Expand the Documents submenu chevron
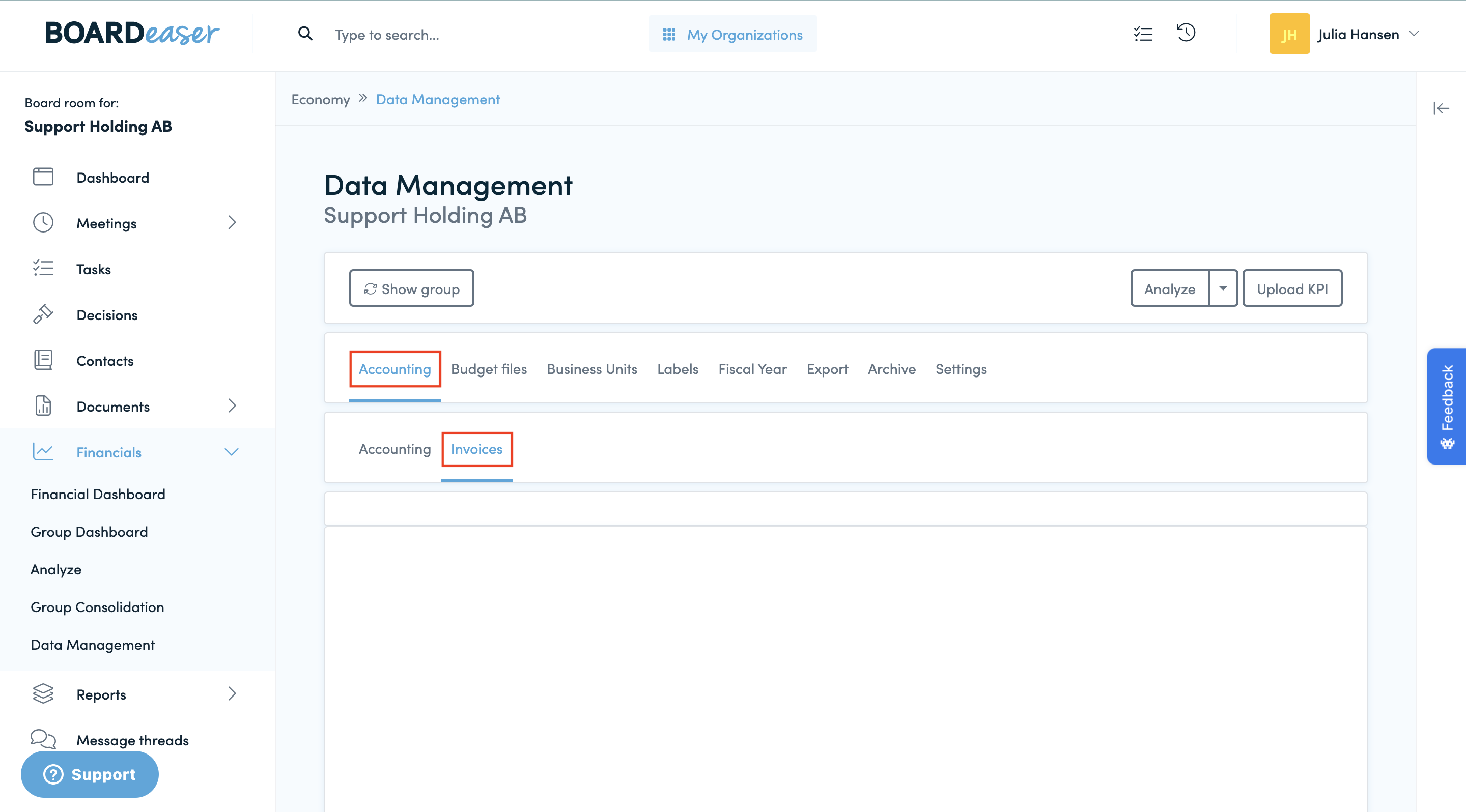The width and height of the screenshot is (1466, 812). click(x=232, y=406)
